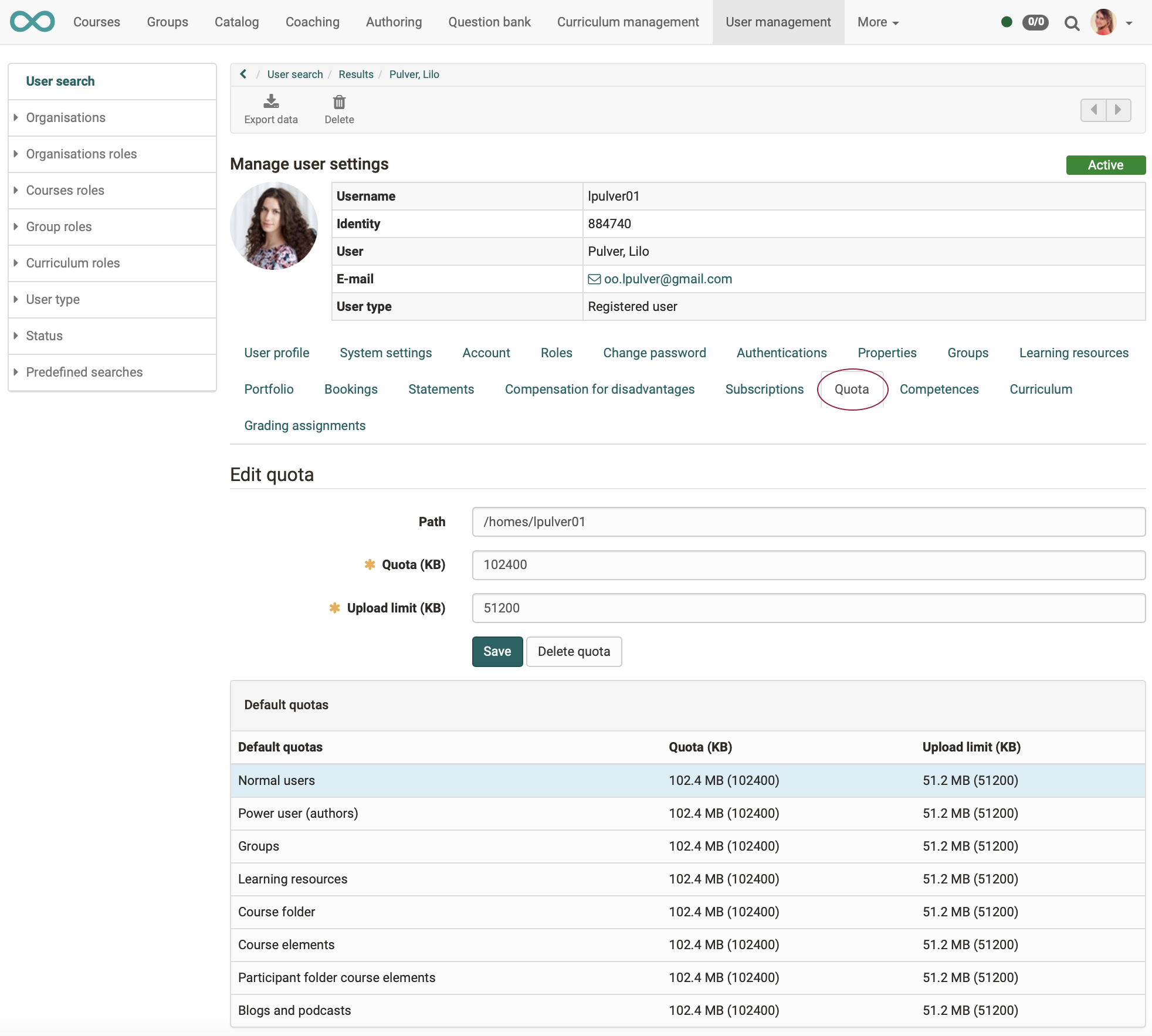Go to next user arrow
This screenshot has width=1152, height=1036.
[1118, 110]
